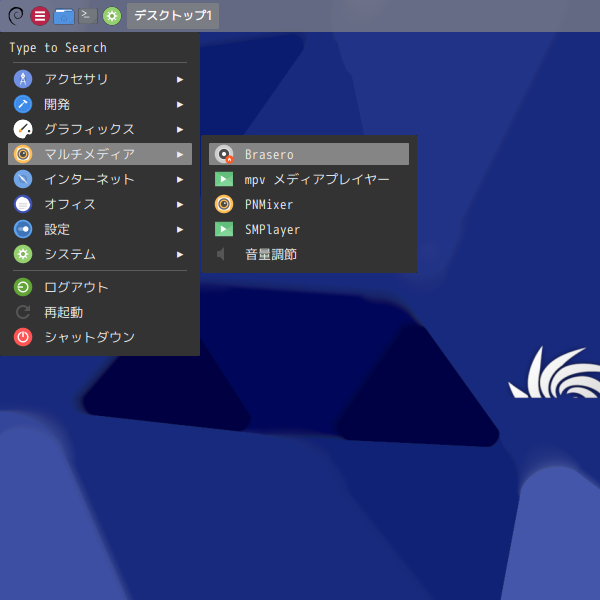Click the マルチメディア category icon
The image size is (600, 600).
click(x=23, y=154)
